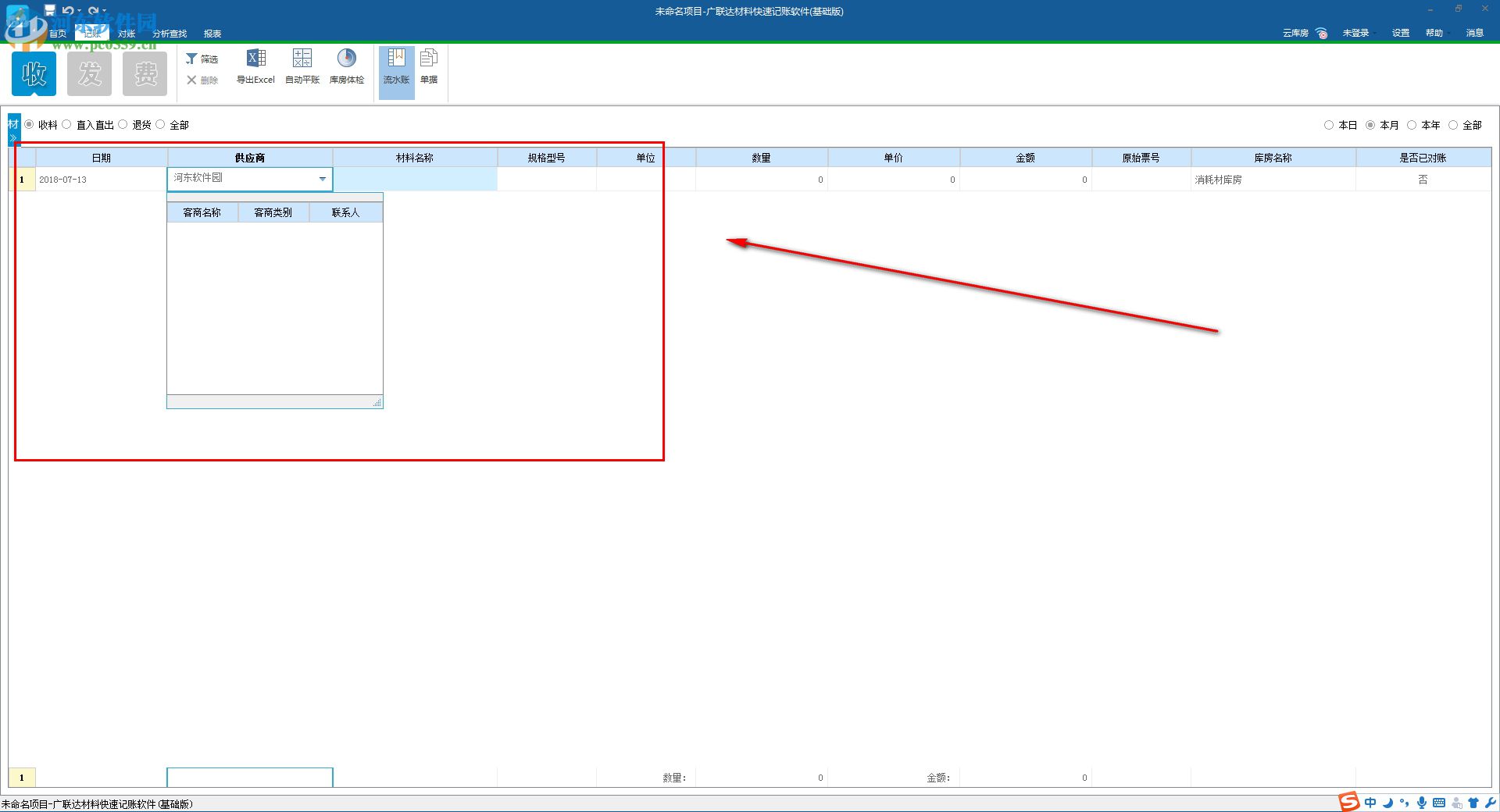Select the 本月 date range radio

pyautogui.click(x=1370, y=125)
